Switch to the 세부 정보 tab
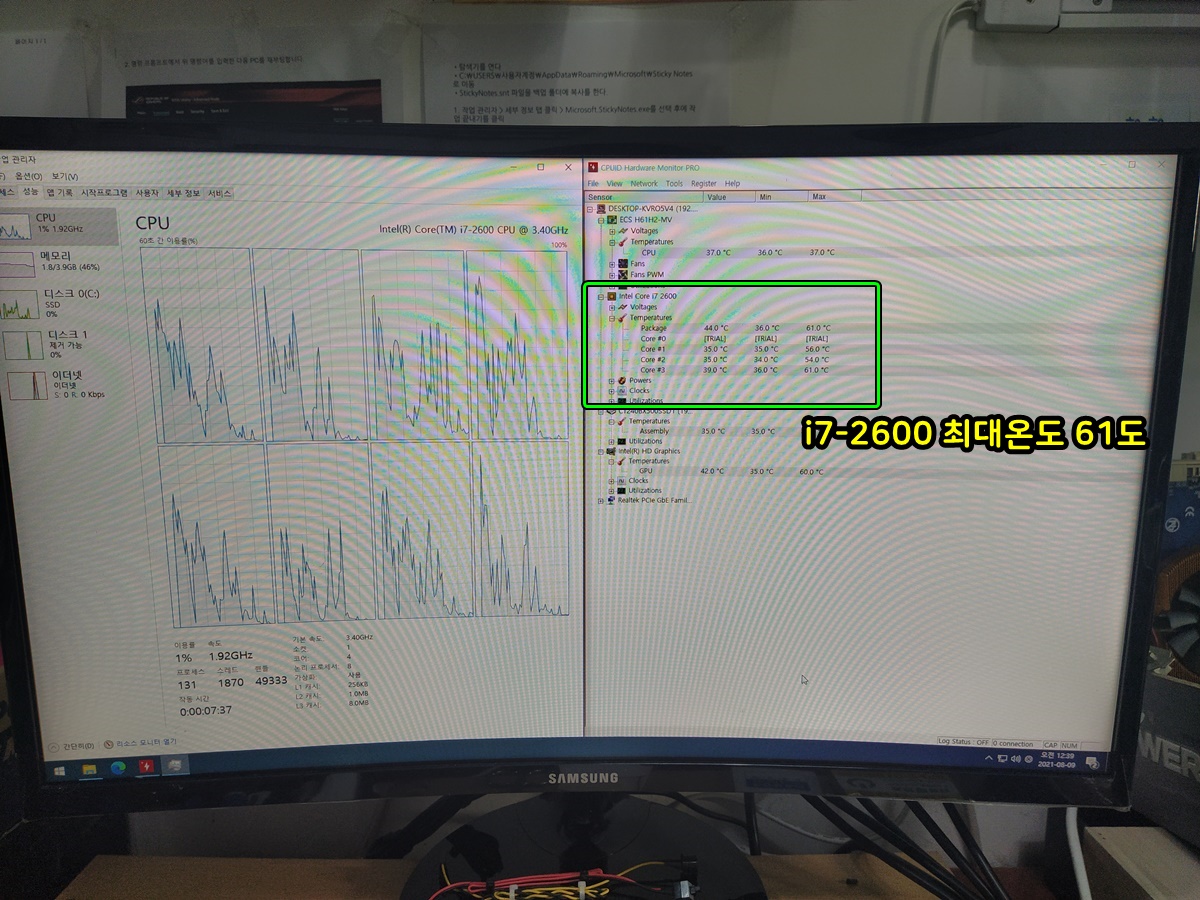The height and width of the screenshot is (900, 1200). (x=183, y=193)
